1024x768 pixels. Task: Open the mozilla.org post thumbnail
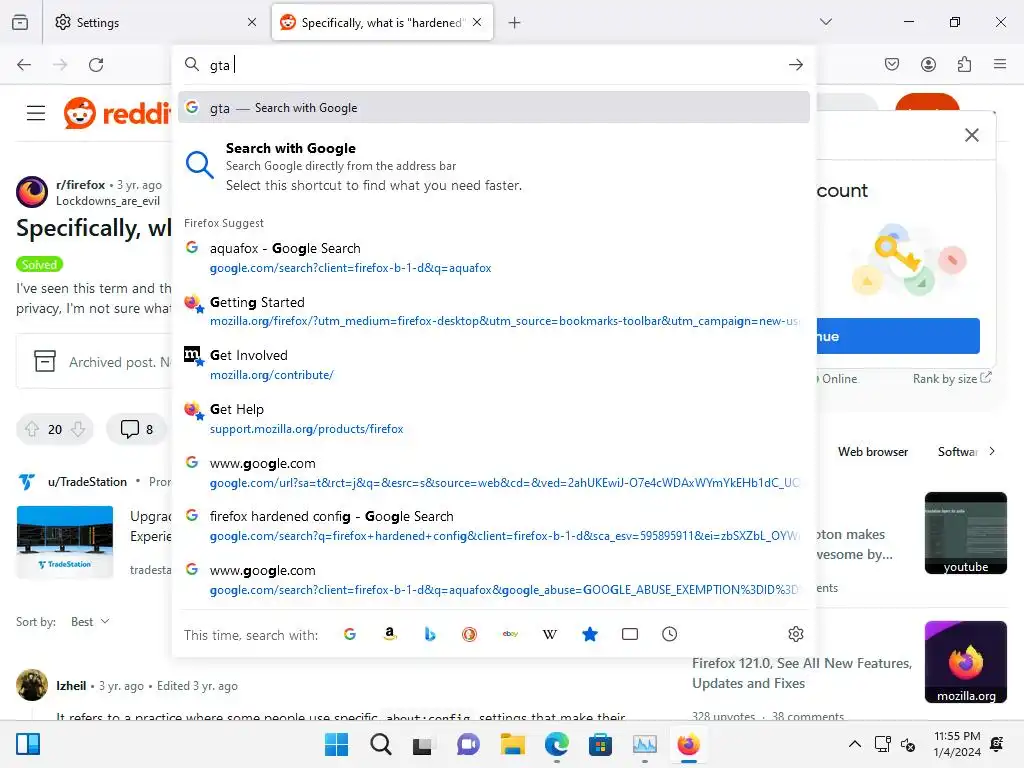point(965,662)
